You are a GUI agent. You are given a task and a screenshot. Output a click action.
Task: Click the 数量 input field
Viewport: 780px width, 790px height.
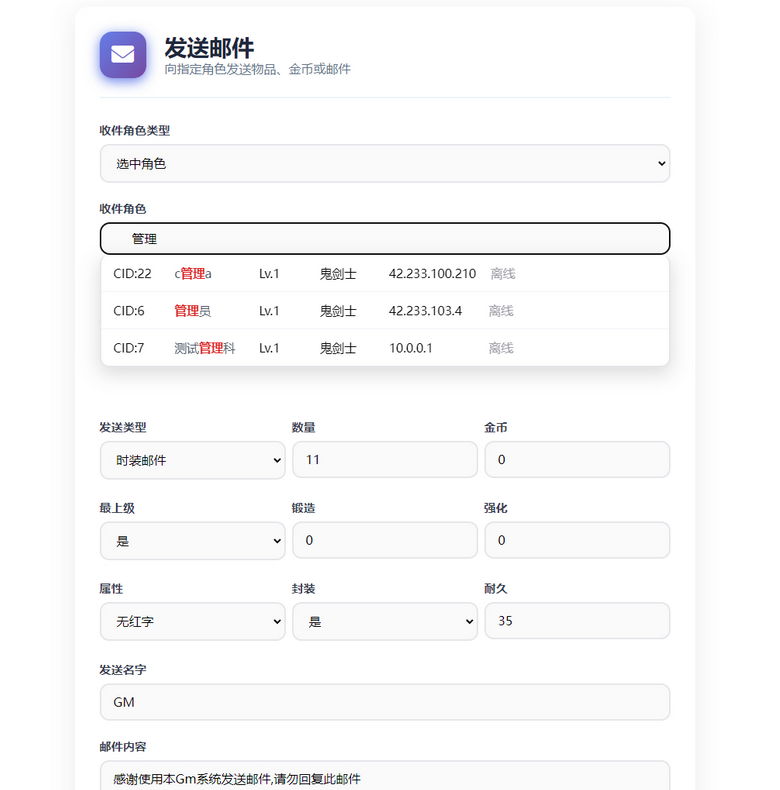click(x=384, y=460)
